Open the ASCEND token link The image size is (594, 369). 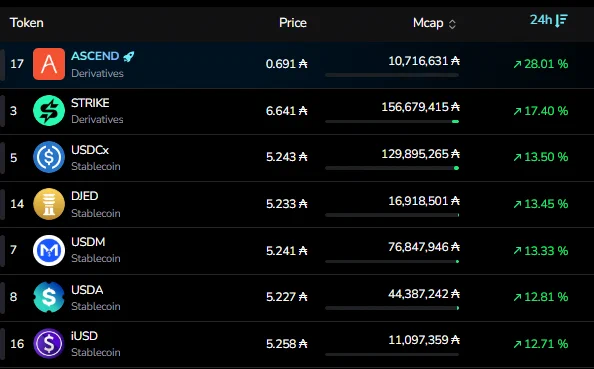[x=95, y=56]
